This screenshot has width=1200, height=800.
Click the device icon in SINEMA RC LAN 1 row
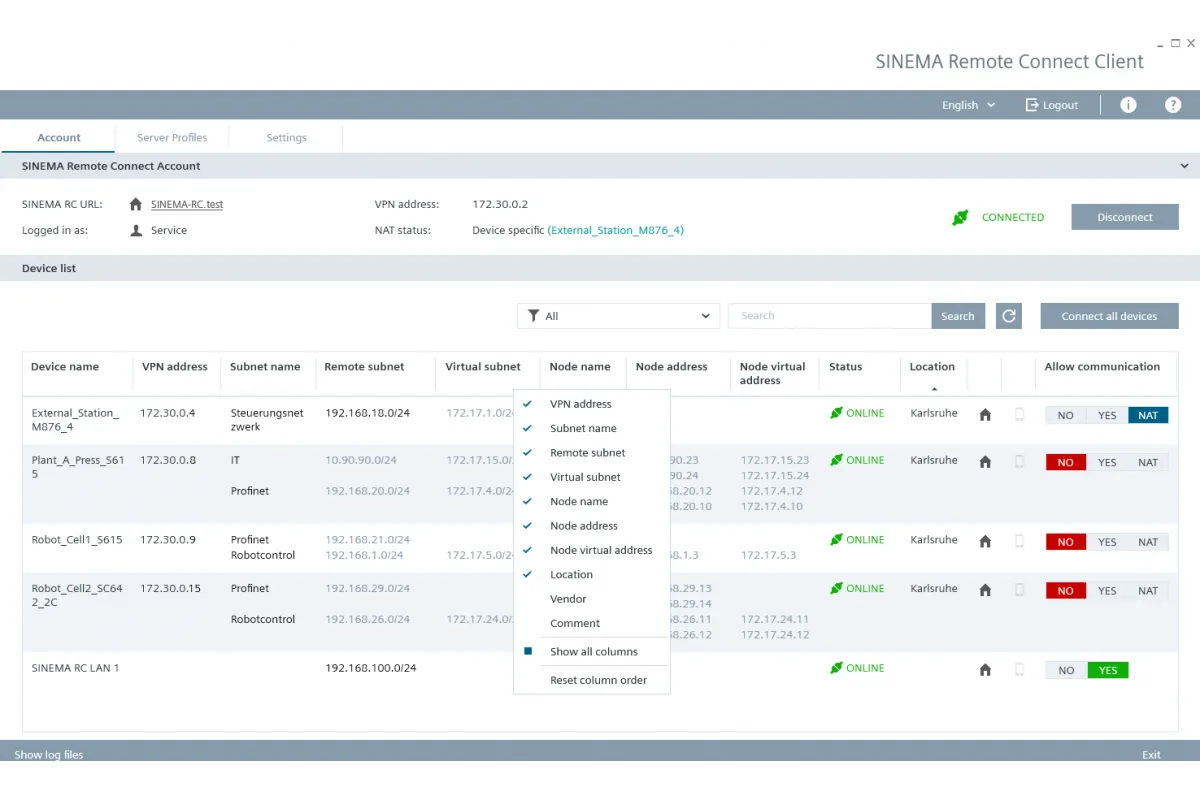1020,670
